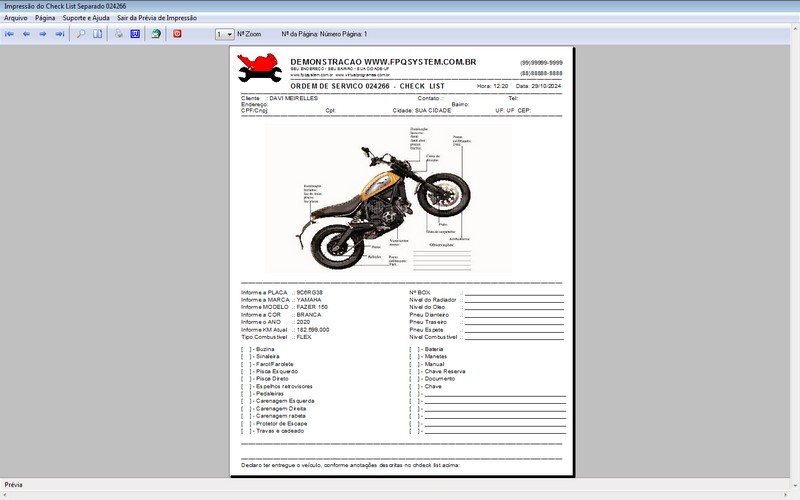Click the magnifying glass zoom icon

(x=81, y=34)
